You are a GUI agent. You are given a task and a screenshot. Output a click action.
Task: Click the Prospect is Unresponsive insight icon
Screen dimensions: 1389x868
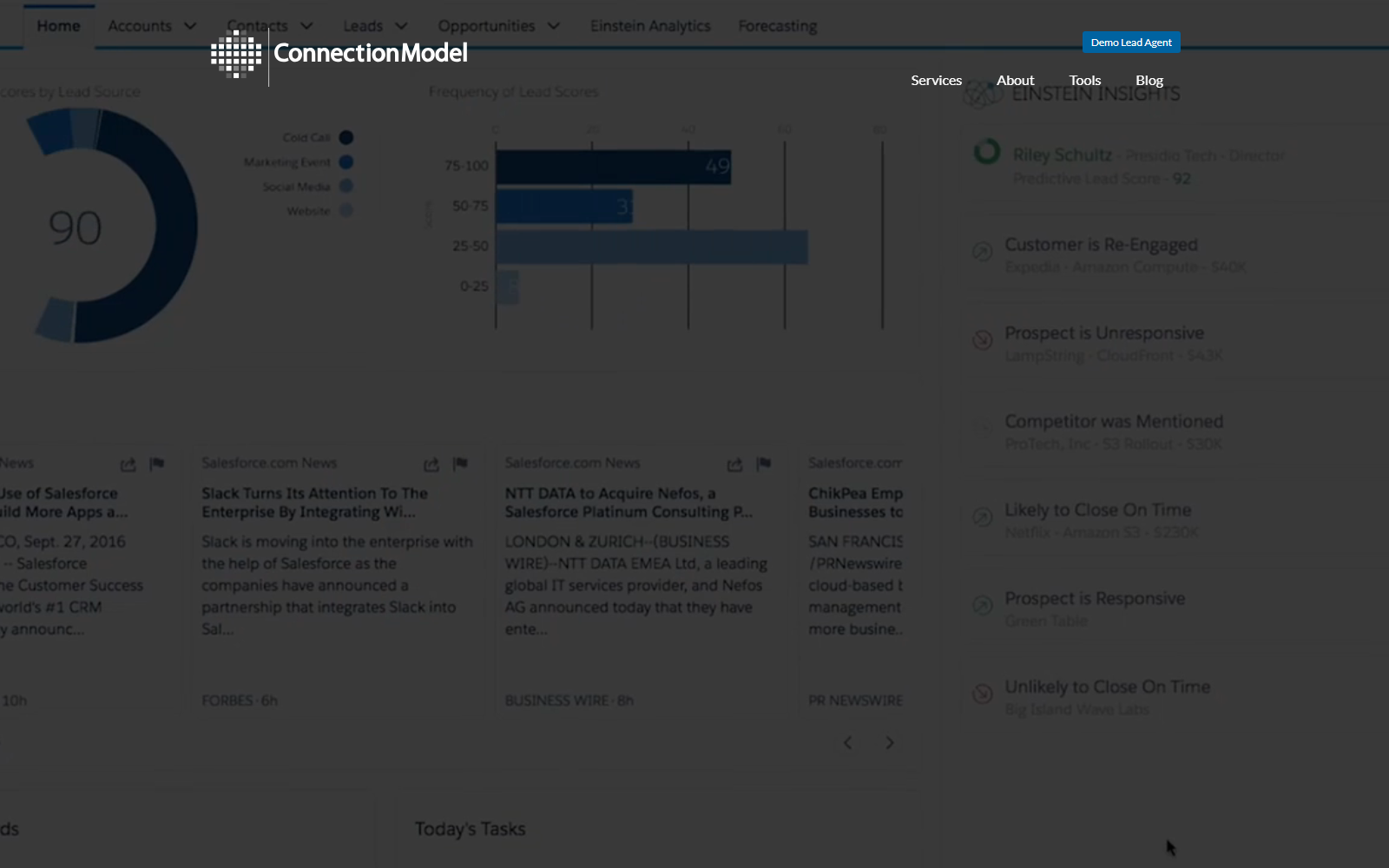tap(982, 340)
